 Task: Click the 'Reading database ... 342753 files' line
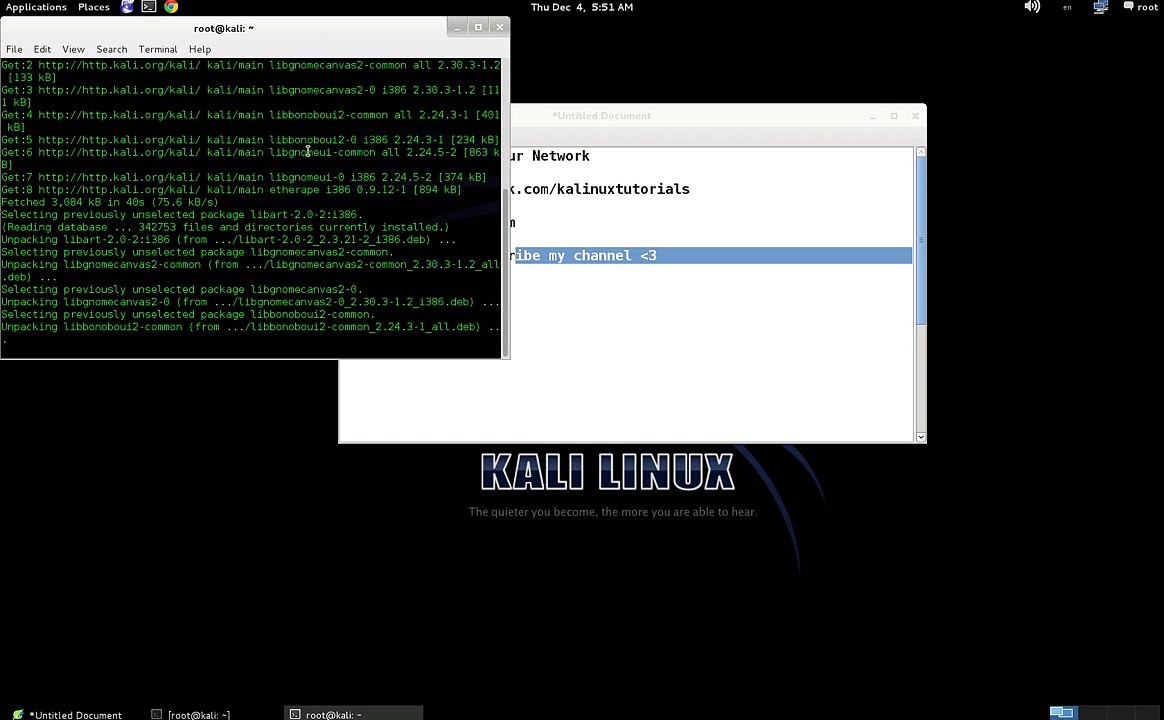point(225,227)
